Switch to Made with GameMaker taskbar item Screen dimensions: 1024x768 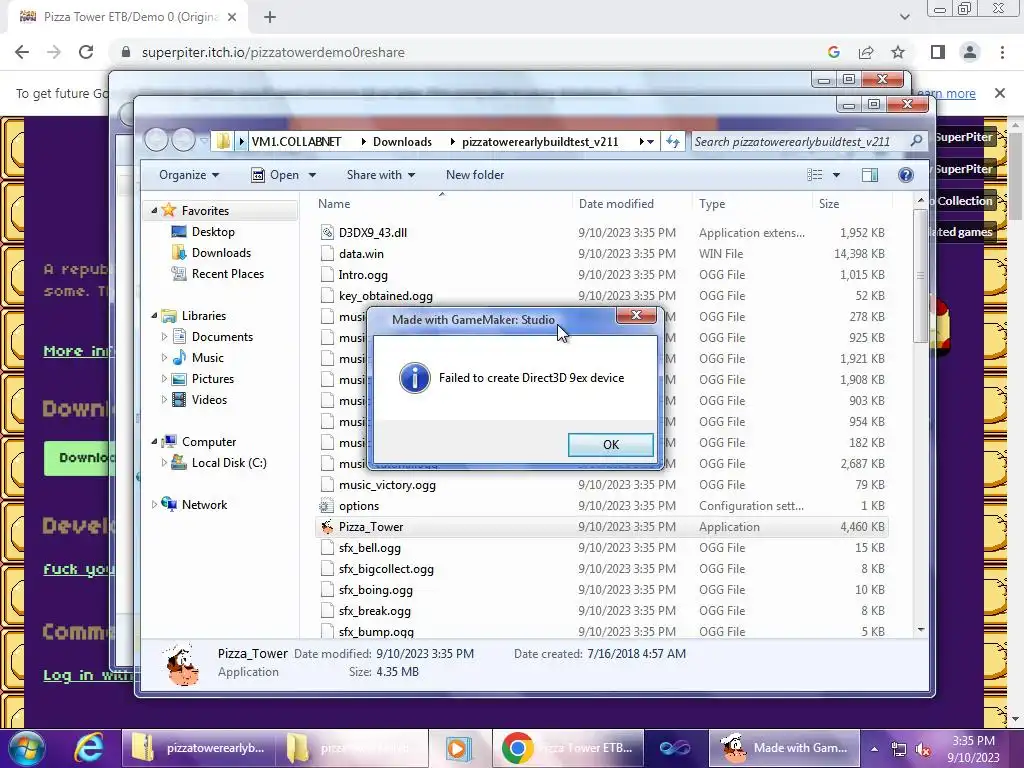(784, 748)
